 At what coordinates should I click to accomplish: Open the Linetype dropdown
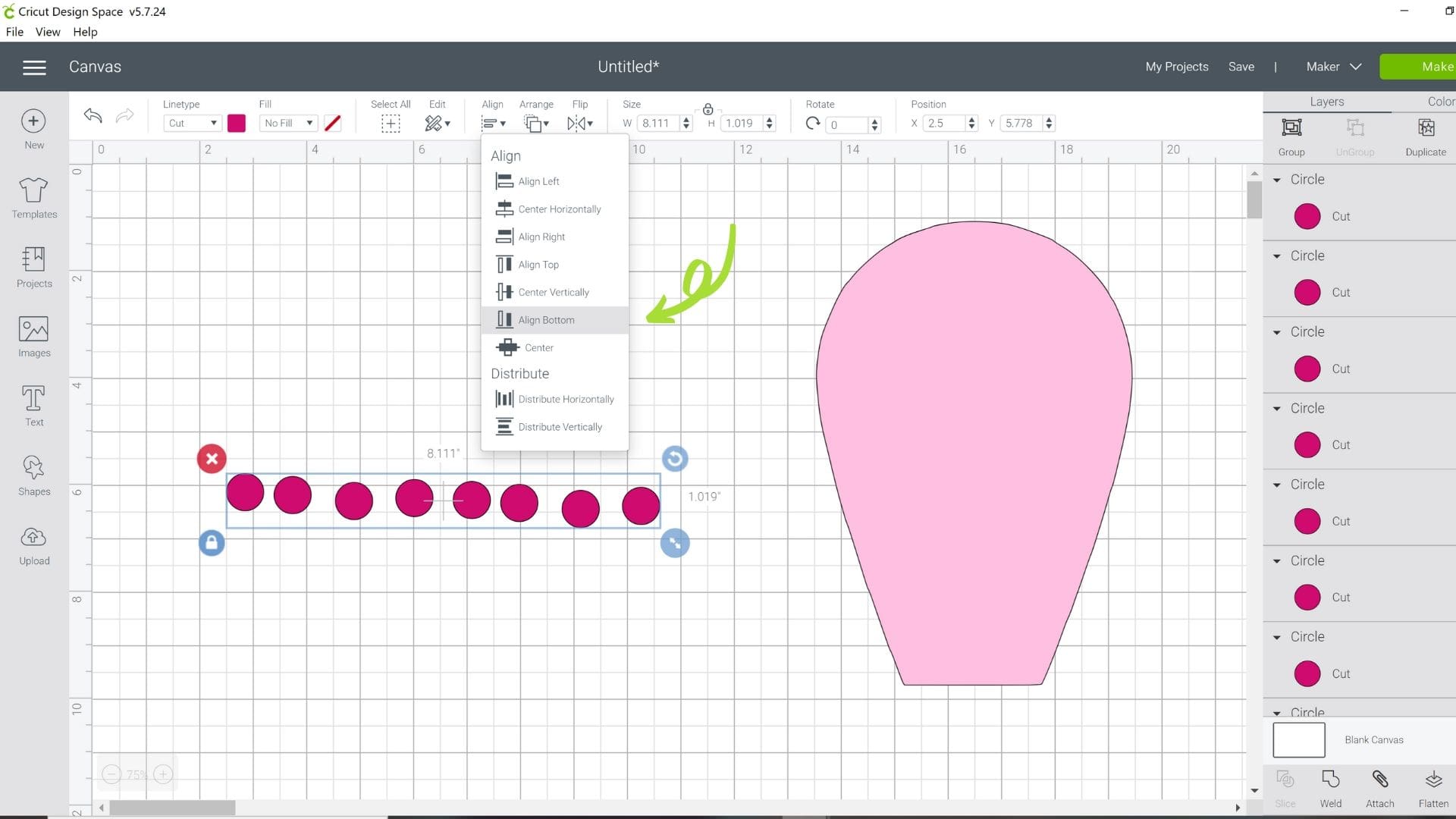click(192, 123)
